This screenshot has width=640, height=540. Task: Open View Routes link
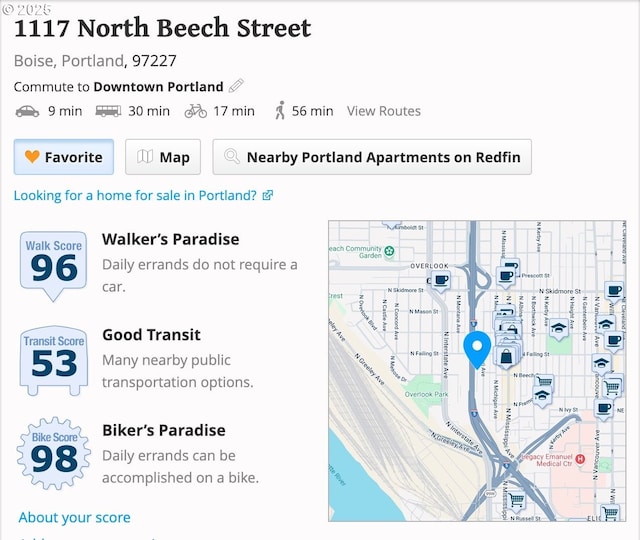pos(384,111)
